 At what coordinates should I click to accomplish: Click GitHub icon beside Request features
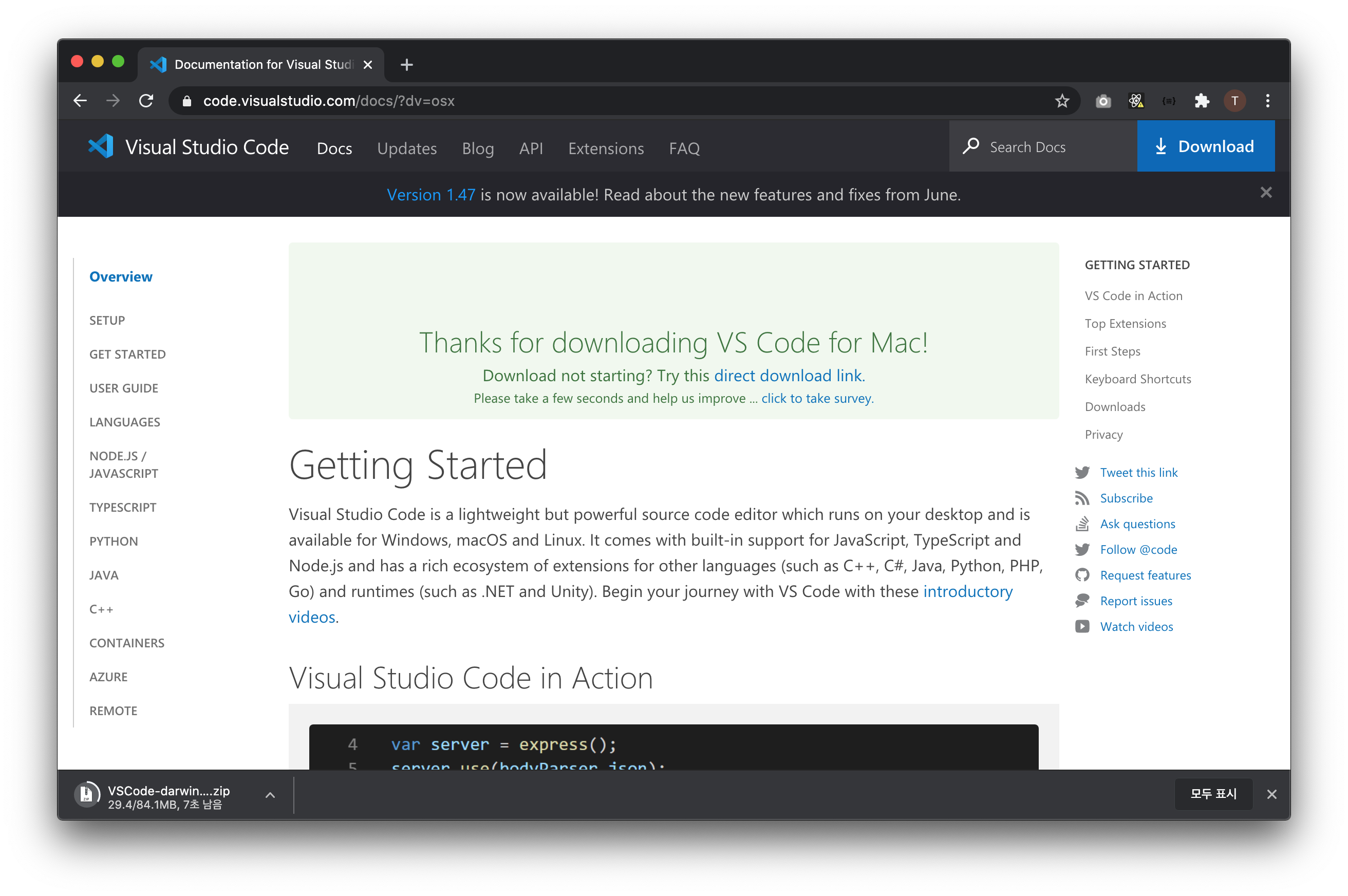[x=1082, y=575]
